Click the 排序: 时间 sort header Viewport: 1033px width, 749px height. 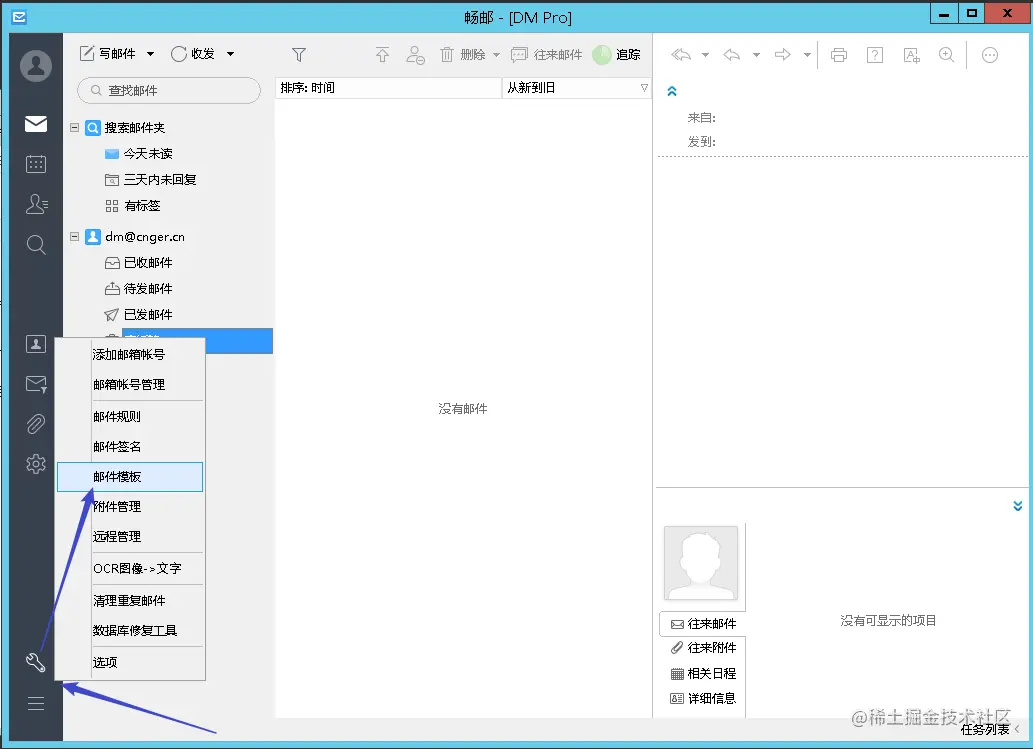point(388,88)
